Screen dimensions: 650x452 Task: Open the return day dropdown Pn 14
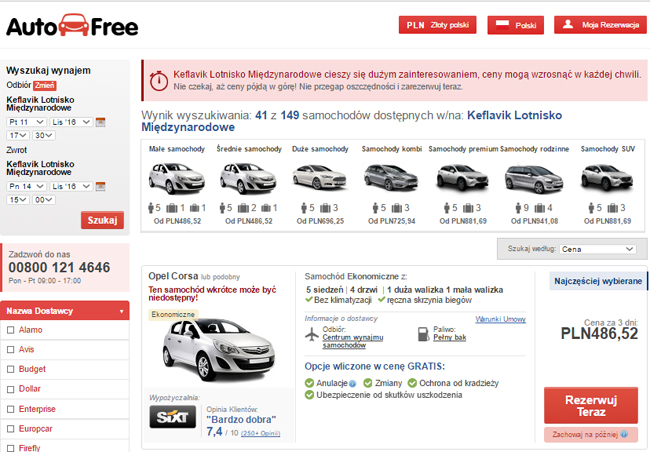[x=26, y=186]
